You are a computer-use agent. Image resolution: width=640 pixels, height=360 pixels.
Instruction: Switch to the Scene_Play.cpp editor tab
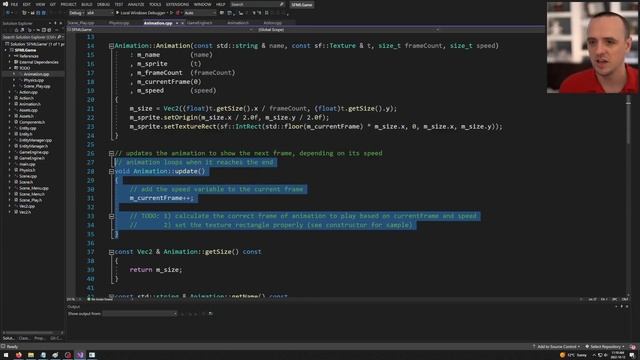[x=81, y=23]
